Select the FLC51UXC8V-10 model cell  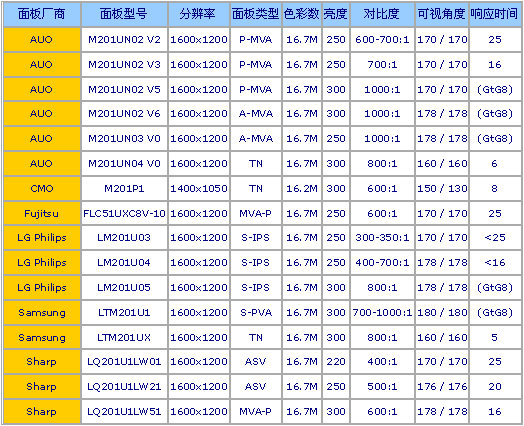click(124, 213)
